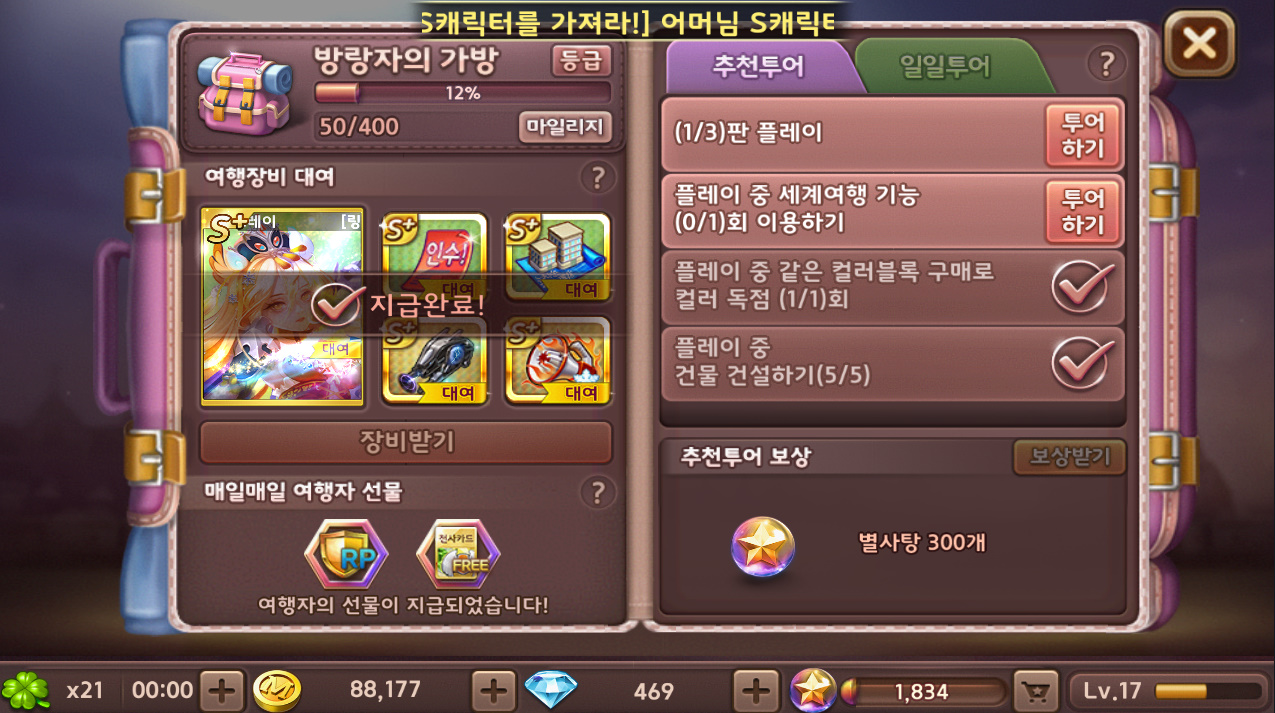Add more gold with plus button
This screenshot has width=1275, height=713.
coord(222,690)
